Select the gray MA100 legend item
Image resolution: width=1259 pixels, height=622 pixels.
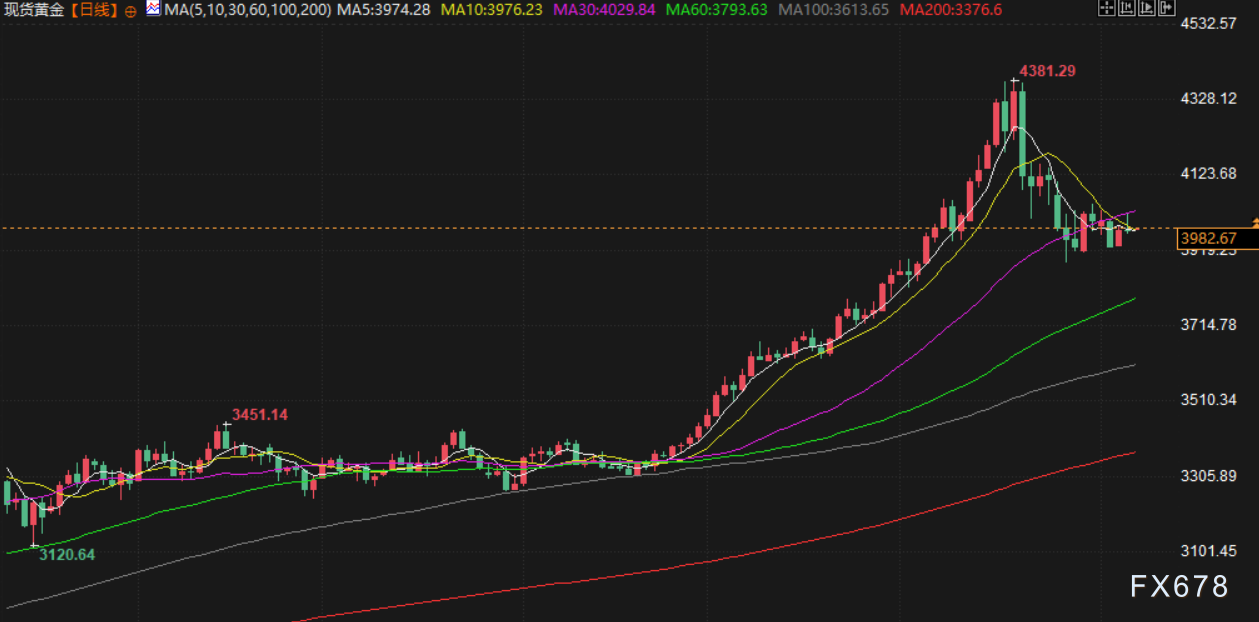[x=834, y=10]
